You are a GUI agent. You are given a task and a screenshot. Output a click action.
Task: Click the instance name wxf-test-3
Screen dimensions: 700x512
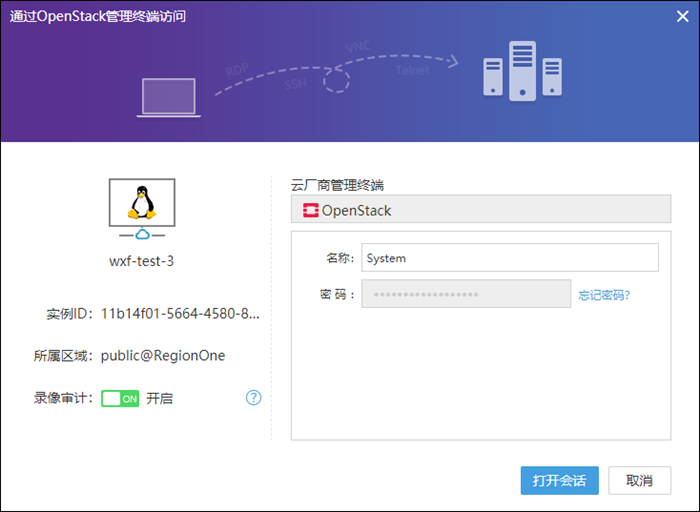click(x=142, y=261)
